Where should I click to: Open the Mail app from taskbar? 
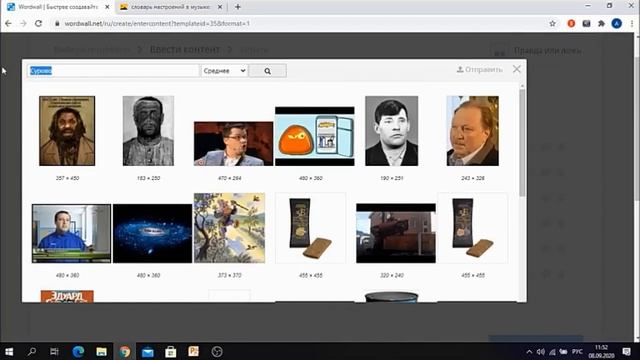point(148,351)
